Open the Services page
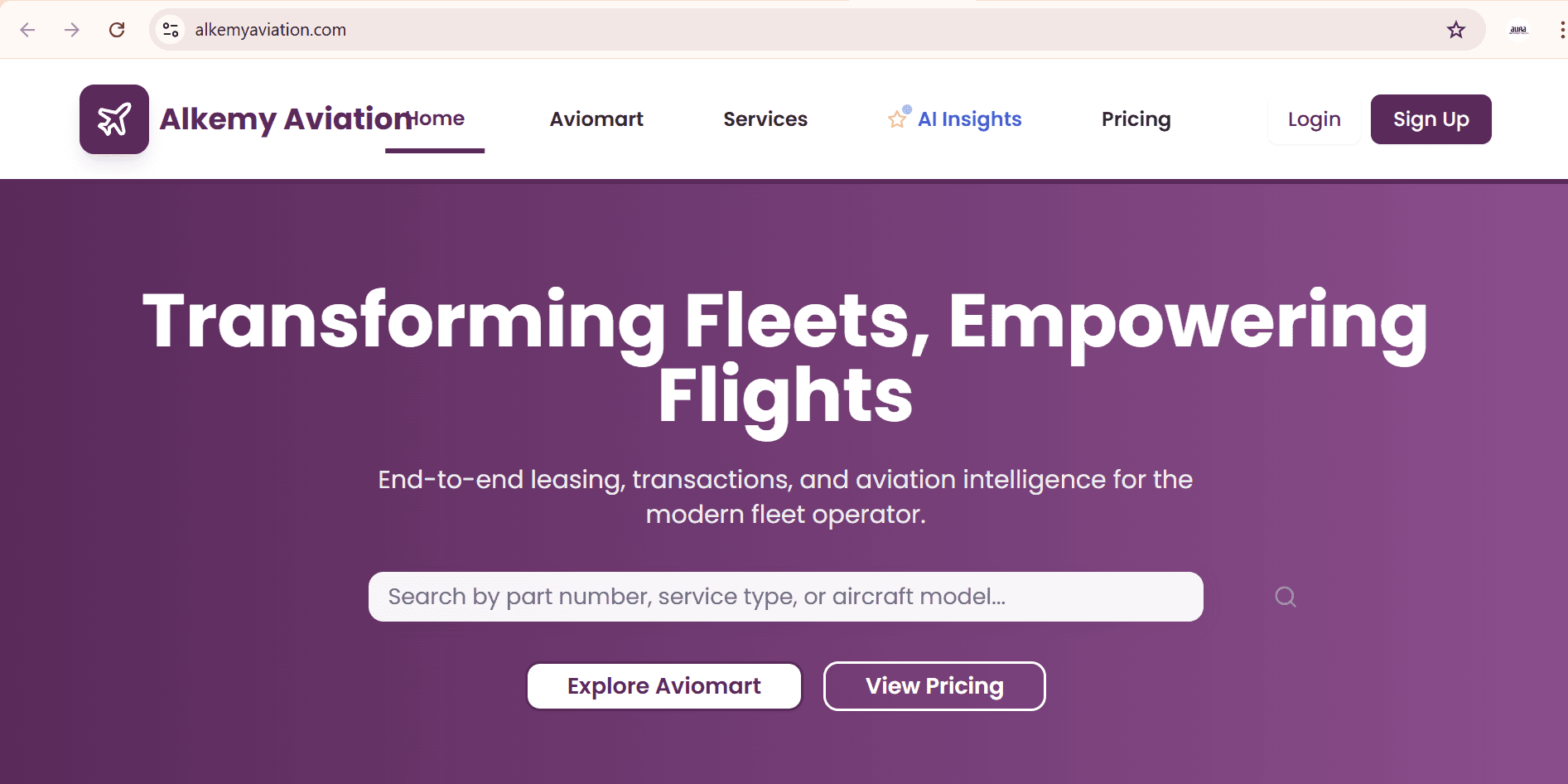This screenshot has height=784, width=1568. coord(765,119)
